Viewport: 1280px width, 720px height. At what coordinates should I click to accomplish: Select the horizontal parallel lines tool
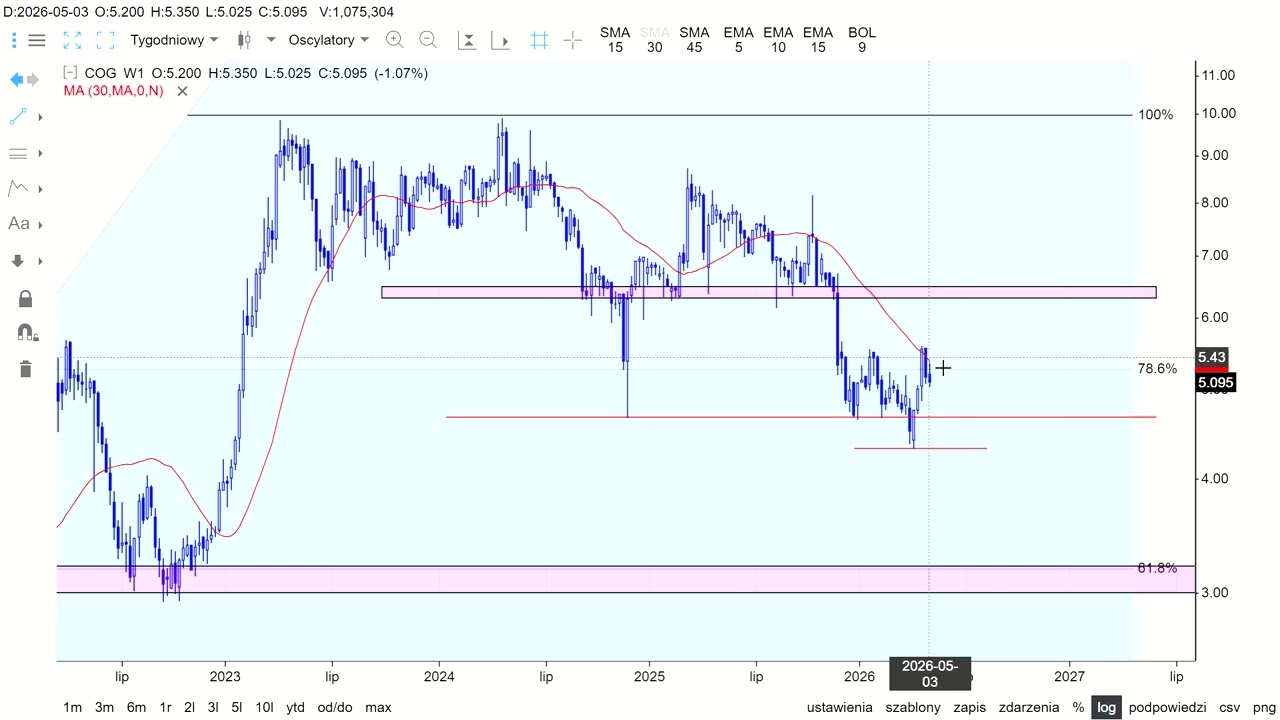tap(18, 153)
